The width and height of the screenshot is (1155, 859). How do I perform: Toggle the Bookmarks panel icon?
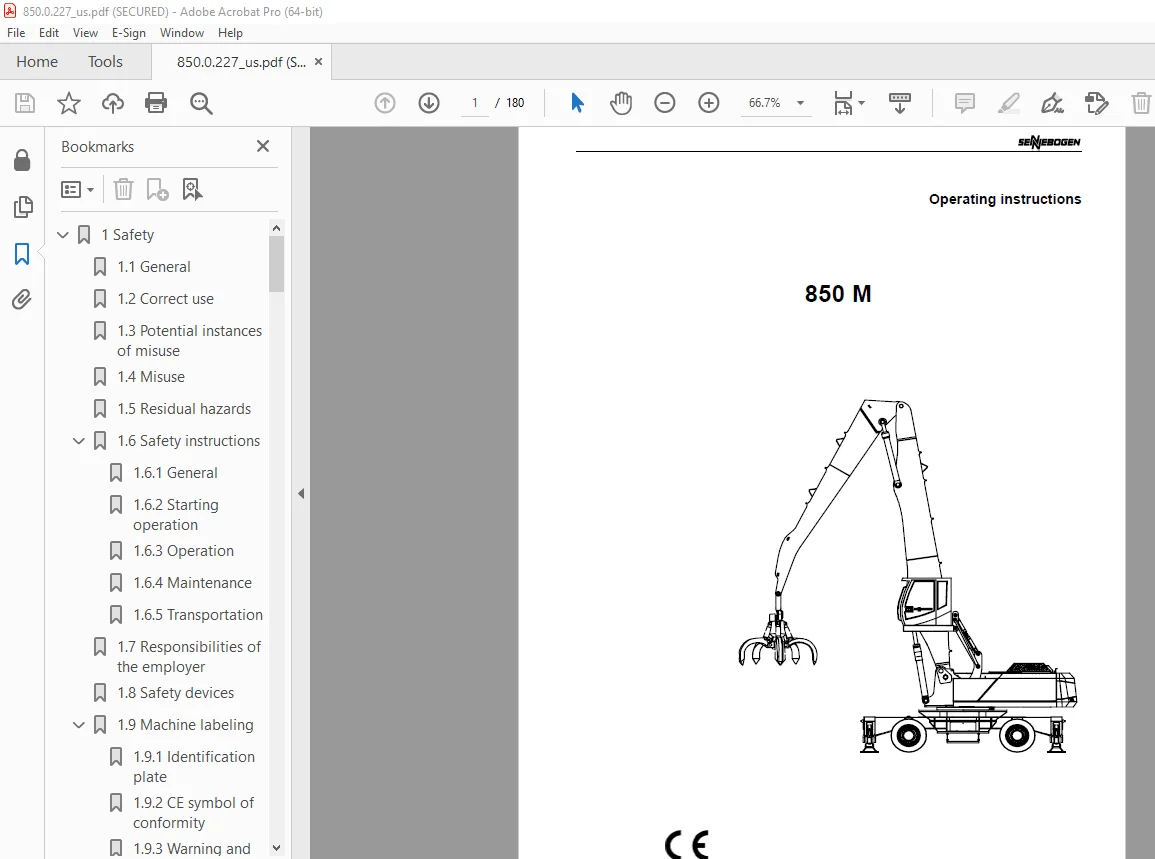pos(22,254)
